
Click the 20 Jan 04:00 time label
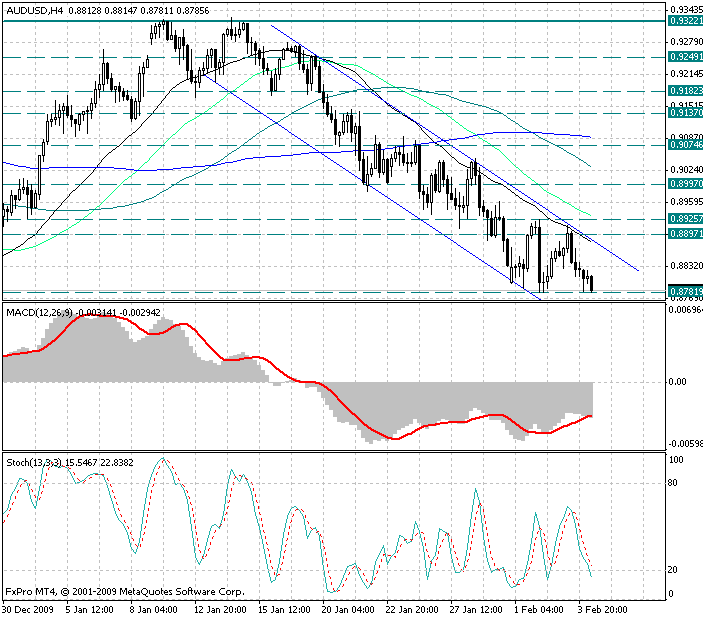348,610
